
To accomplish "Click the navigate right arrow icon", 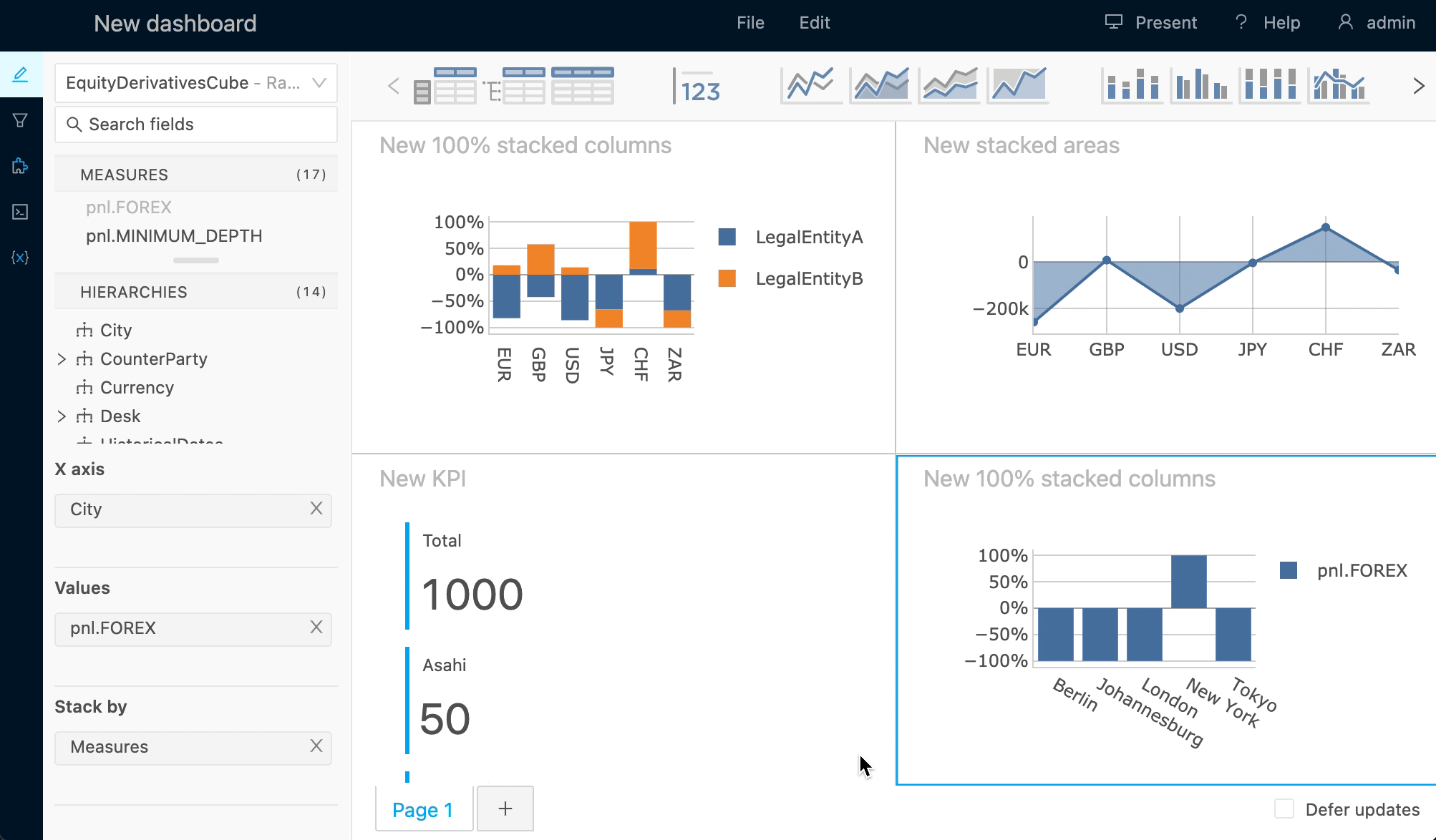I will coord(1419,85).
